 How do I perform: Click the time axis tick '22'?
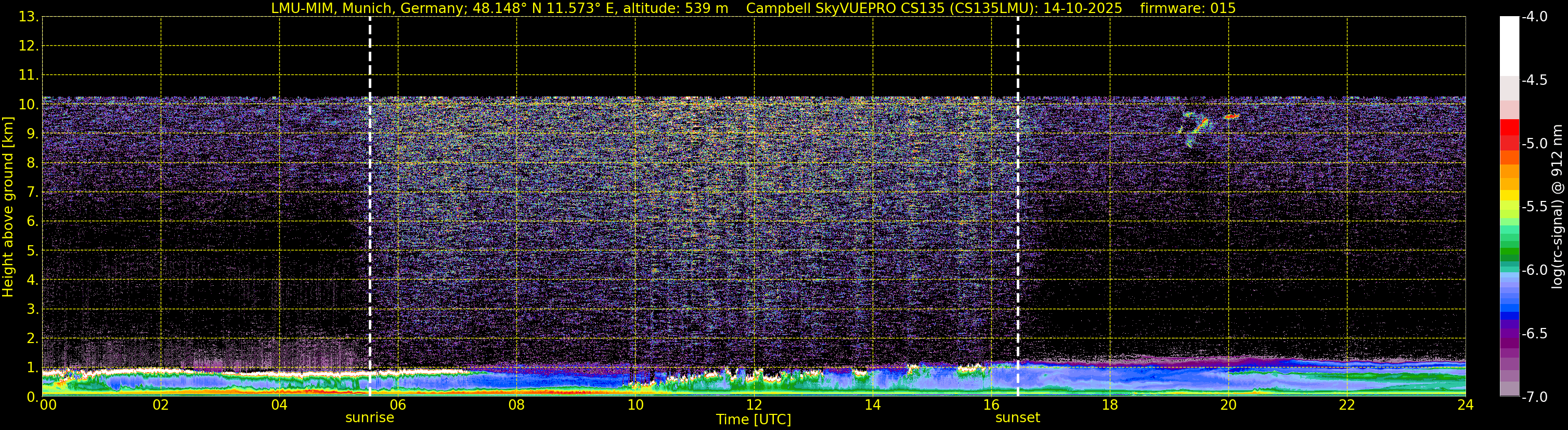tap(1347, 405)
